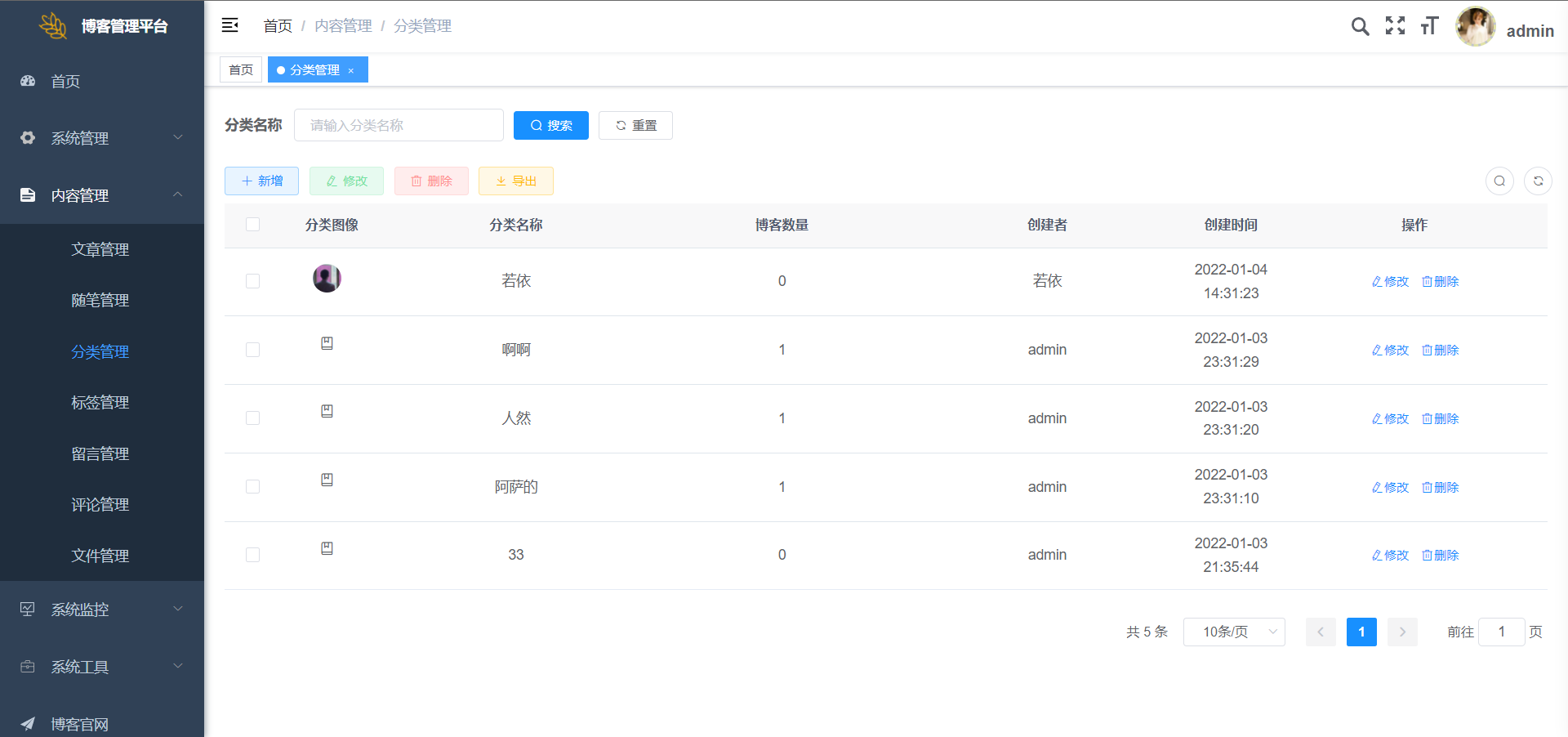Open the 10条/页 page size dropdown
The height and width of the screenshot is (737, 1568).
click(x=1233, y=632)
